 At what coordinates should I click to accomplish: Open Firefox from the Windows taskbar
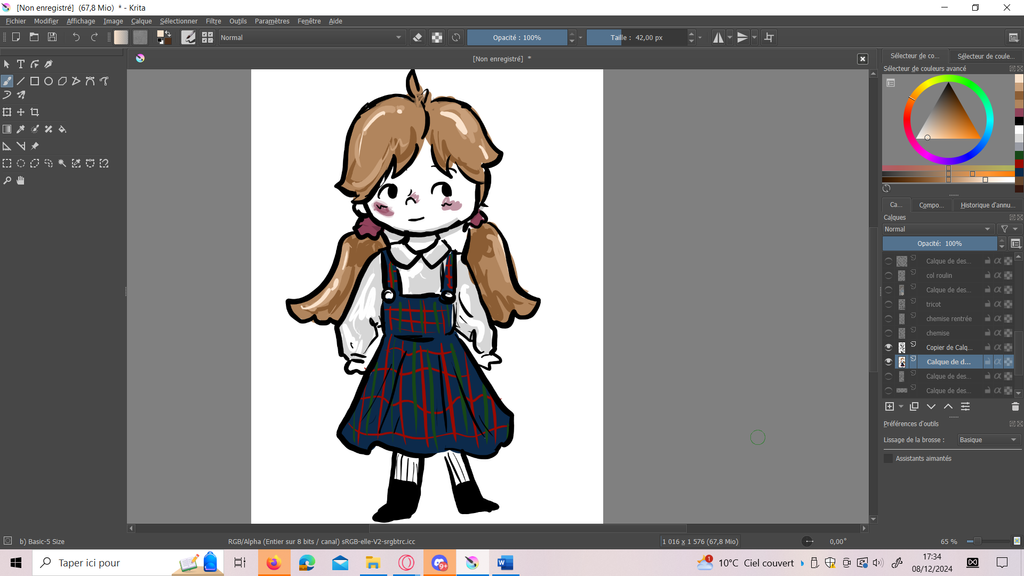[x=273, y=563]
